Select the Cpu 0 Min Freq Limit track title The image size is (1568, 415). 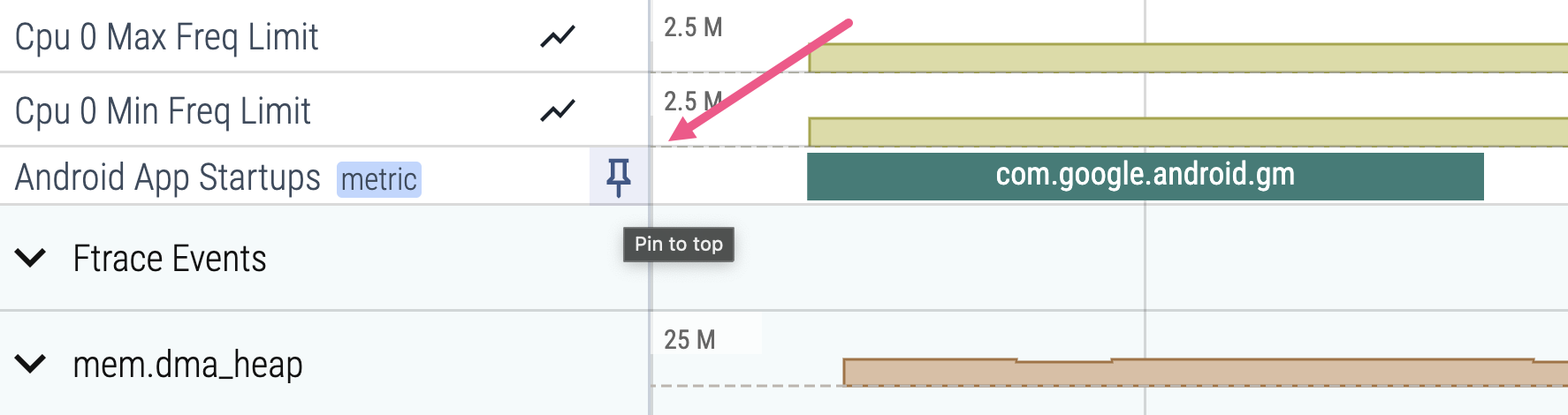click(x=163, y=111)
